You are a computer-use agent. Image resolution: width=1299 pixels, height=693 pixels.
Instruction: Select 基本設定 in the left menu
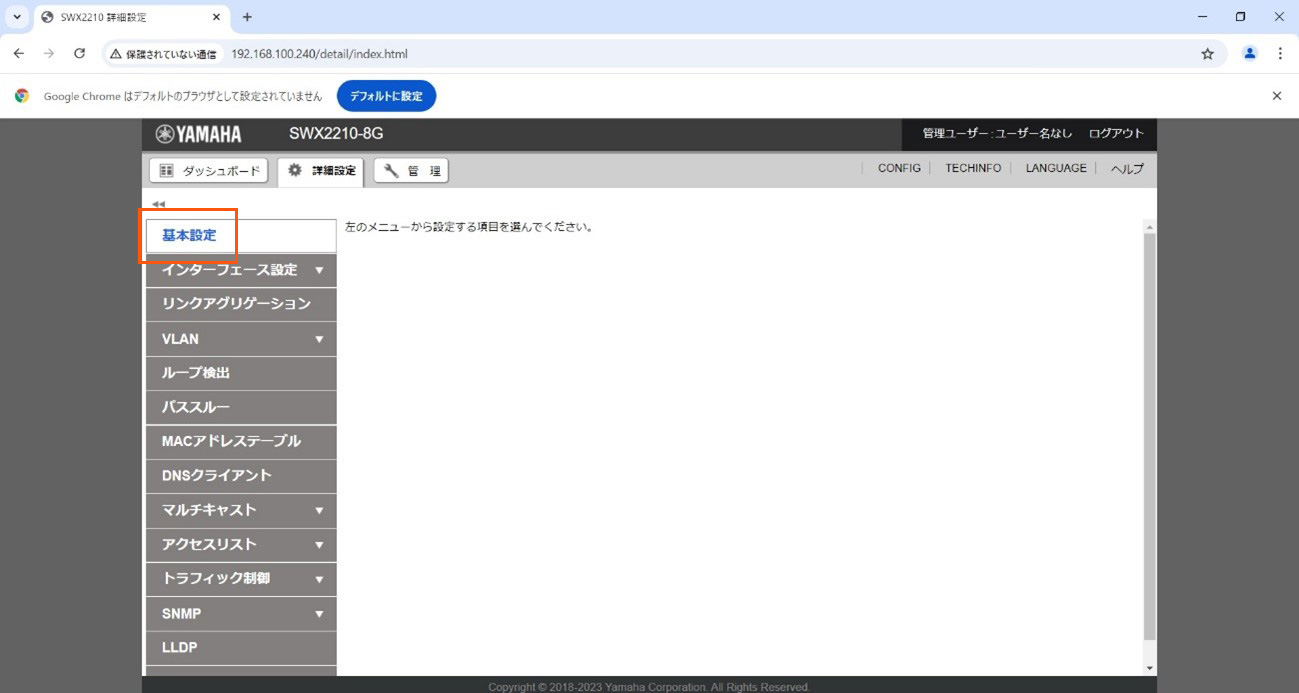189,236
